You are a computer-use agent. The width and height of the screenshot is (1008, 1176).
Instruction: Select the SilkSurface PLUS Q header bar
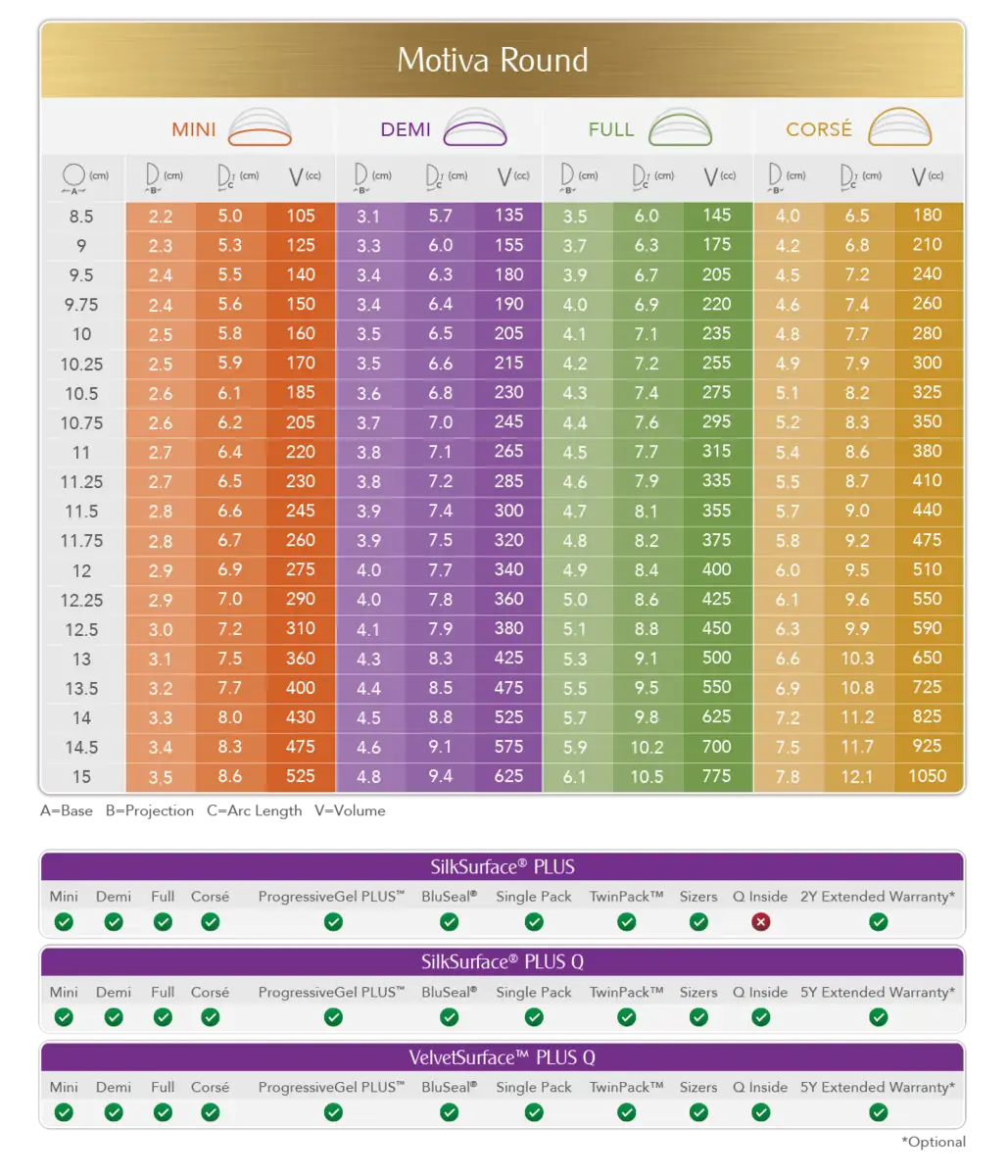(x=502, y=961)
